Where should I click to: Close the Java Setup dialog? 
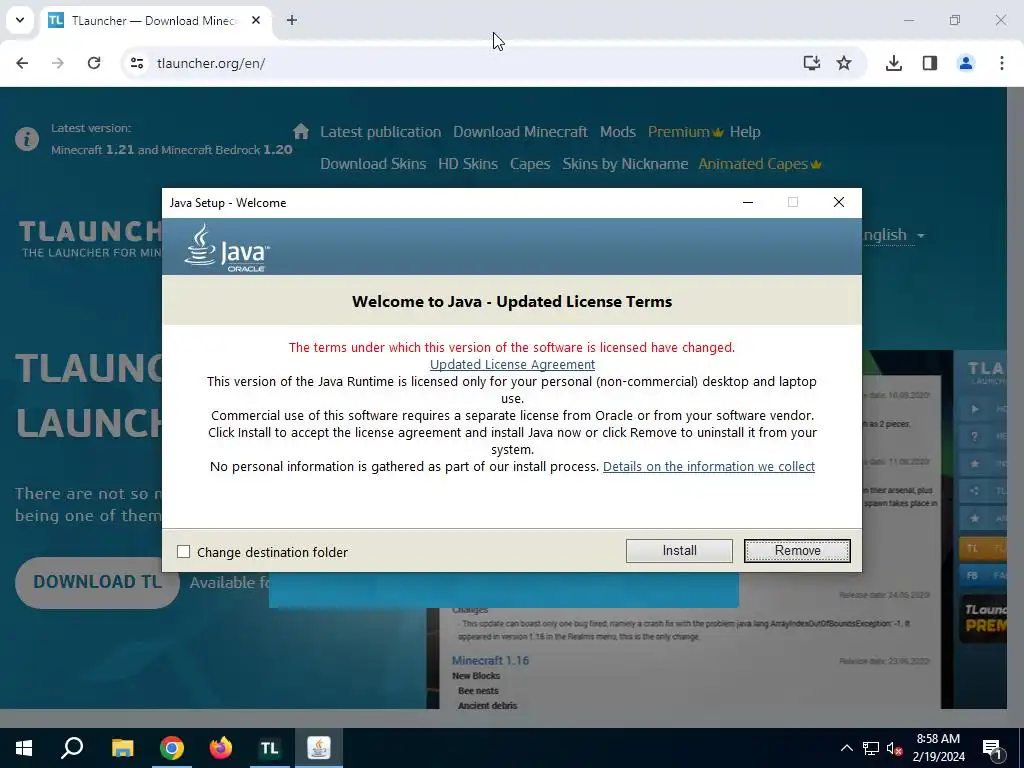tap(839, 202)
